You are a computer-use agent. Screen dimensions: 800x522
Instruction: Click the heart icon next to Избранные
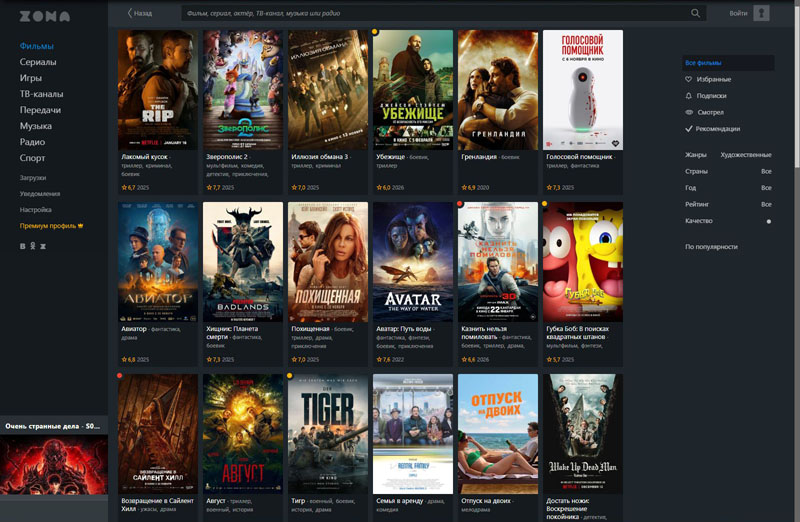(688, 79)
